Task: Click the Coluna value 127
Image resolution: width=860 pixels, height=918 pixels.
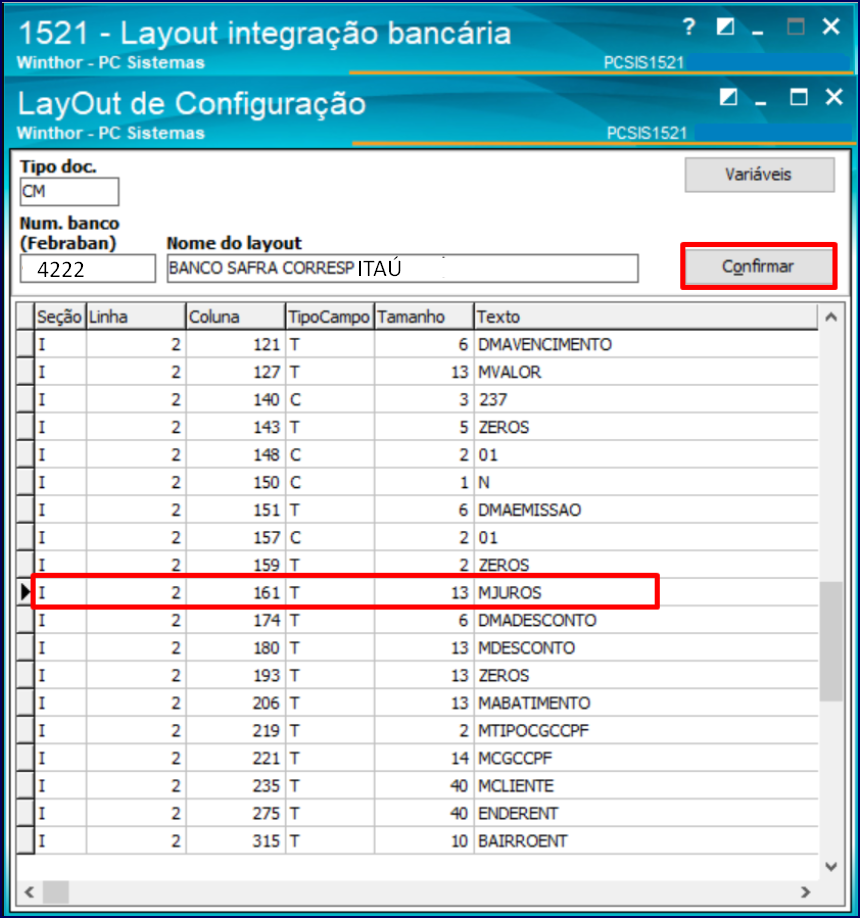Action: pos(236,372)
